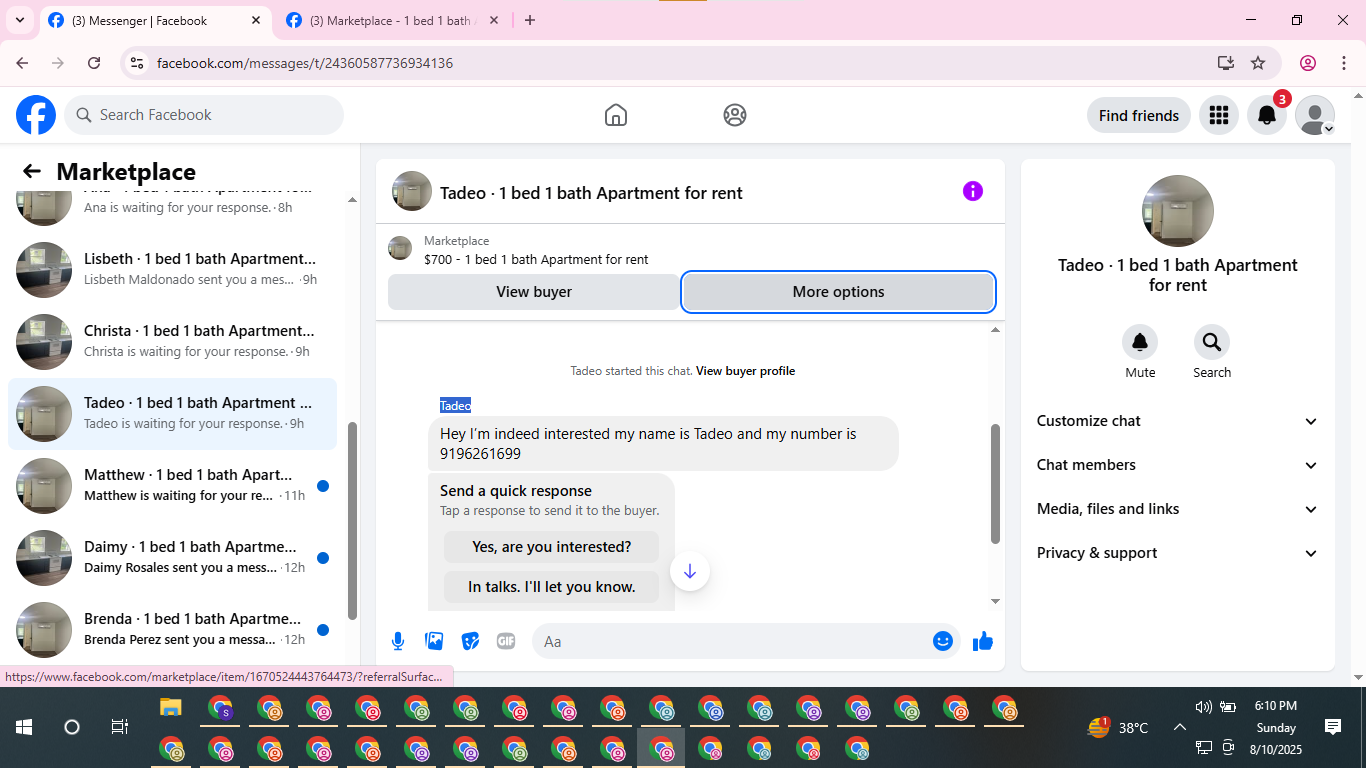Image resolution: width=1366 pixels, height=768 pixels.
Task: Open Chrome three-dot menu
Action: pos(1344,63)
